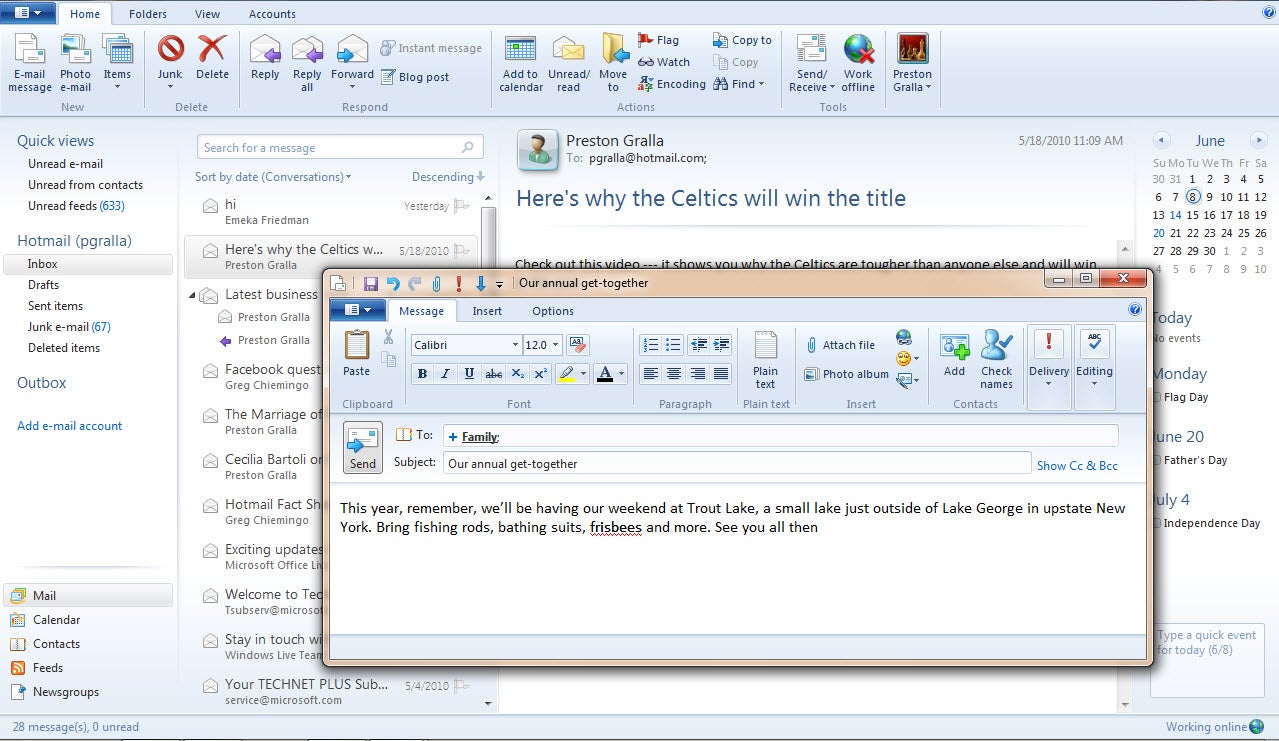The image size is (1279, 741).
Task: Paste clipboard into compose window
Action: click(x=356, y=353)
